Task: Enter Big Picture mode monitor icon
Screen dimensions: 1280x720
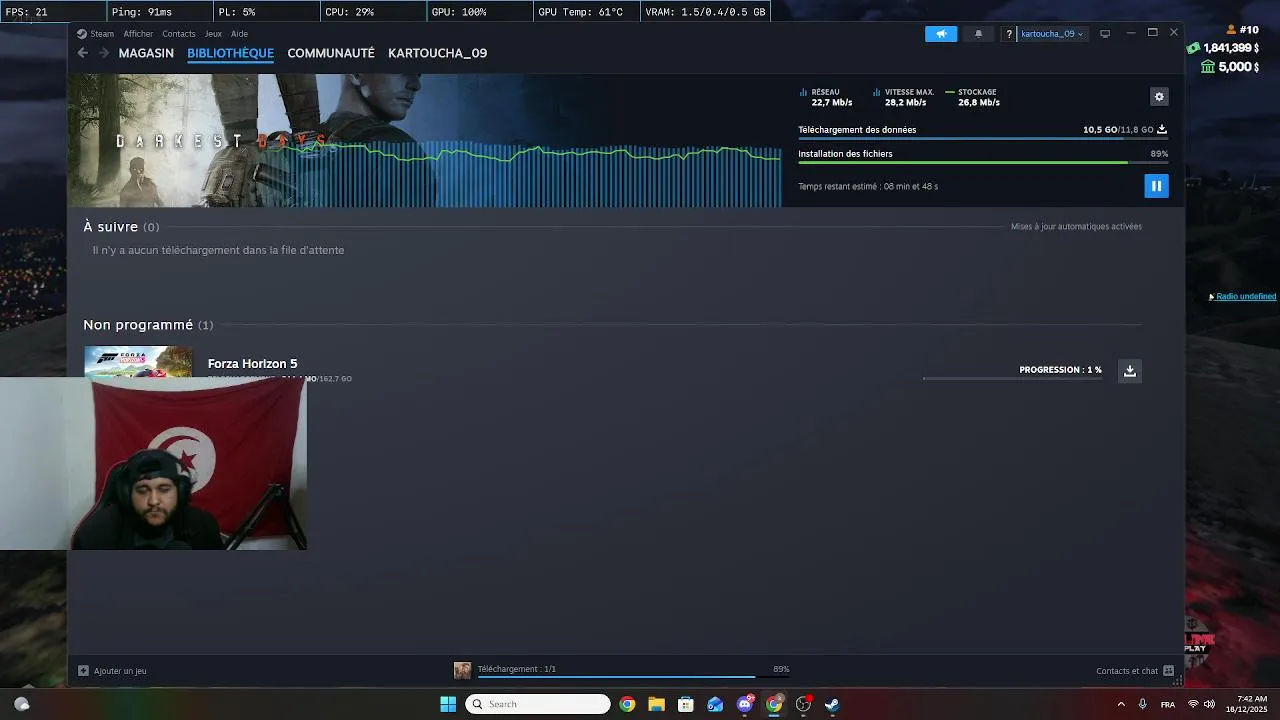Action: click(x=1105, y=34)
